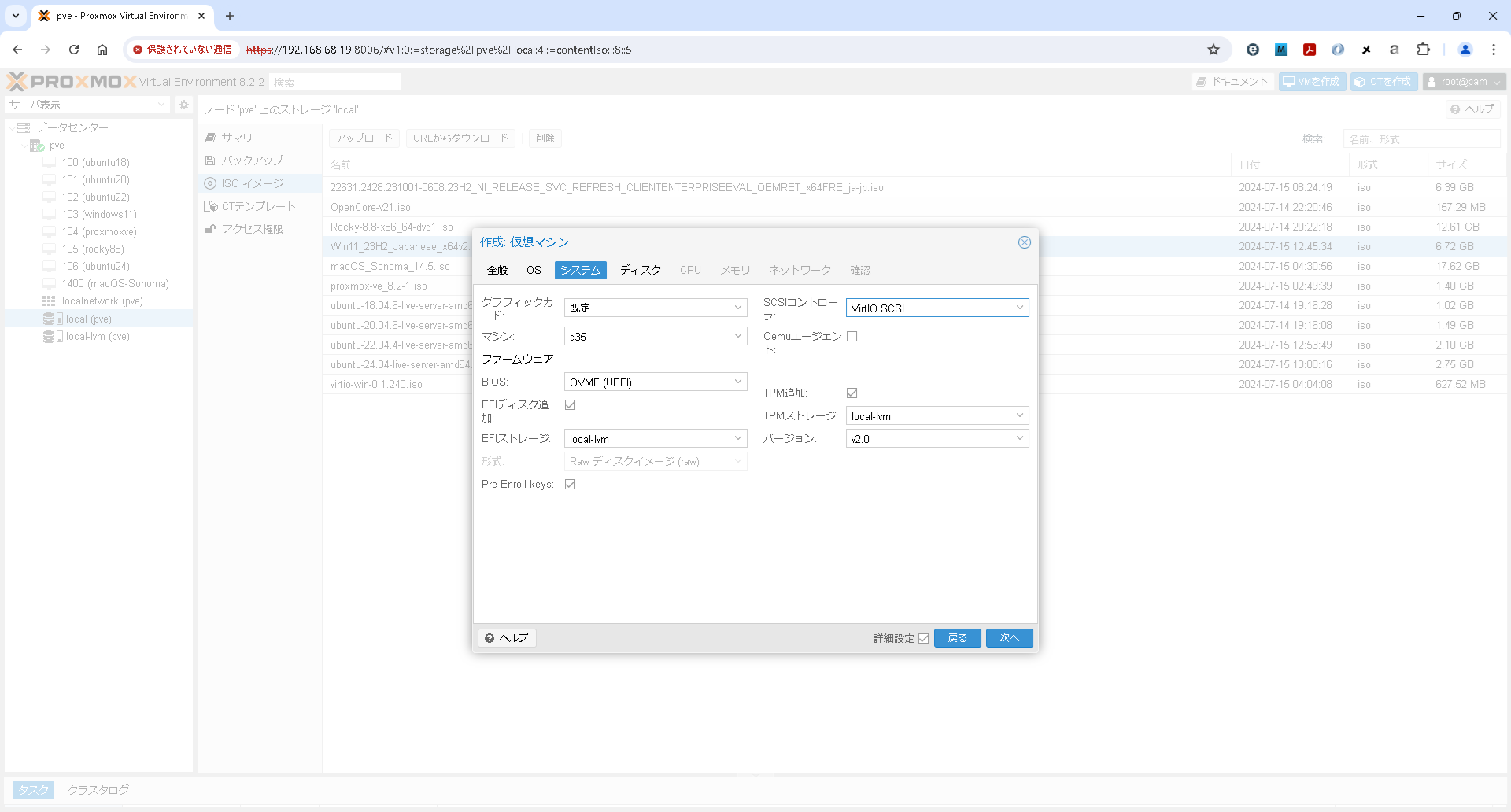The width and height of the screenshot is (1511, 812).
Task: Bookmark this page with the star icon
Action: [1214, 50]
